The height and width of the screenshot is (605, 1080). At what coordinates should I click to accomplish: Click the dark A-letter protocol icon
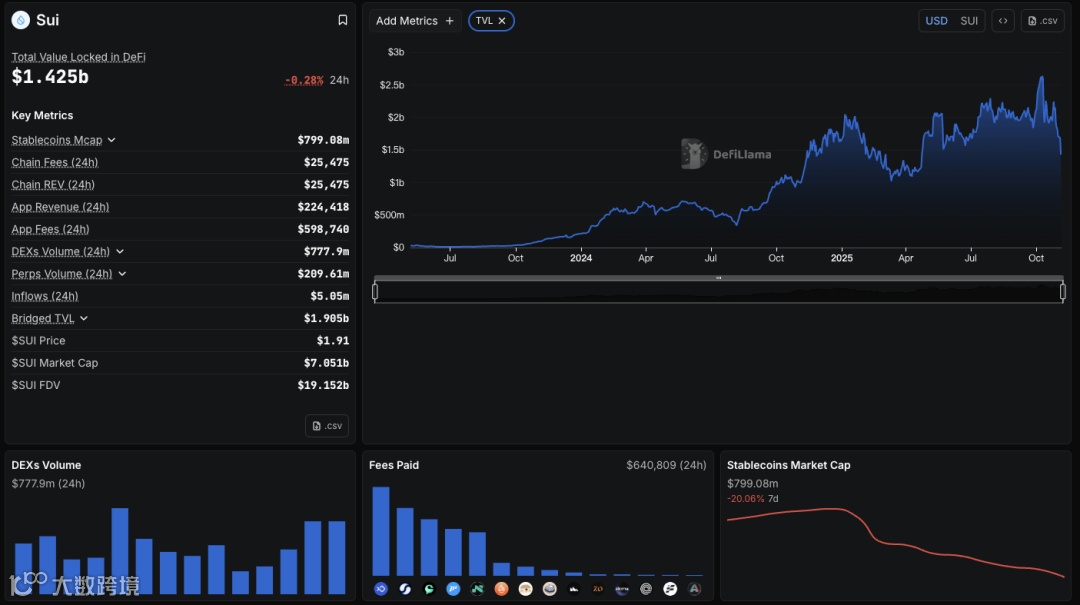coord(694,588)
